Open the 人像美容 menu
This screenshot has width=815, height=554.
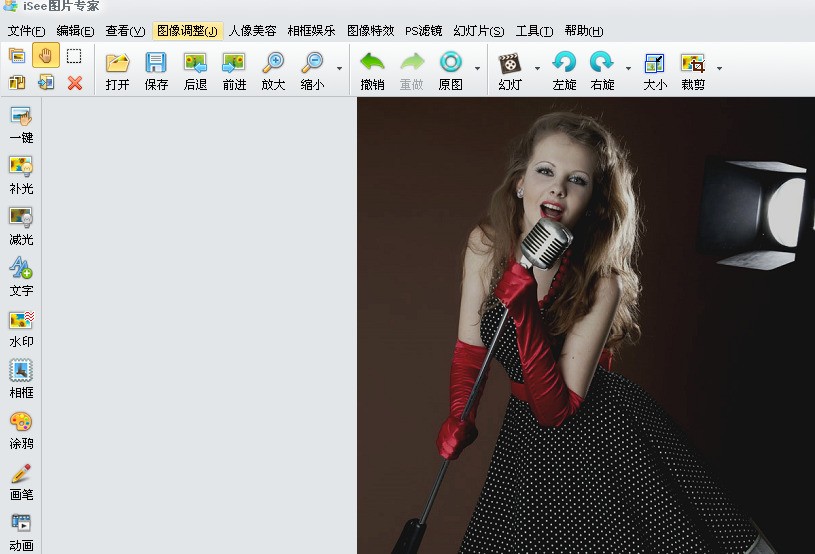253,31
